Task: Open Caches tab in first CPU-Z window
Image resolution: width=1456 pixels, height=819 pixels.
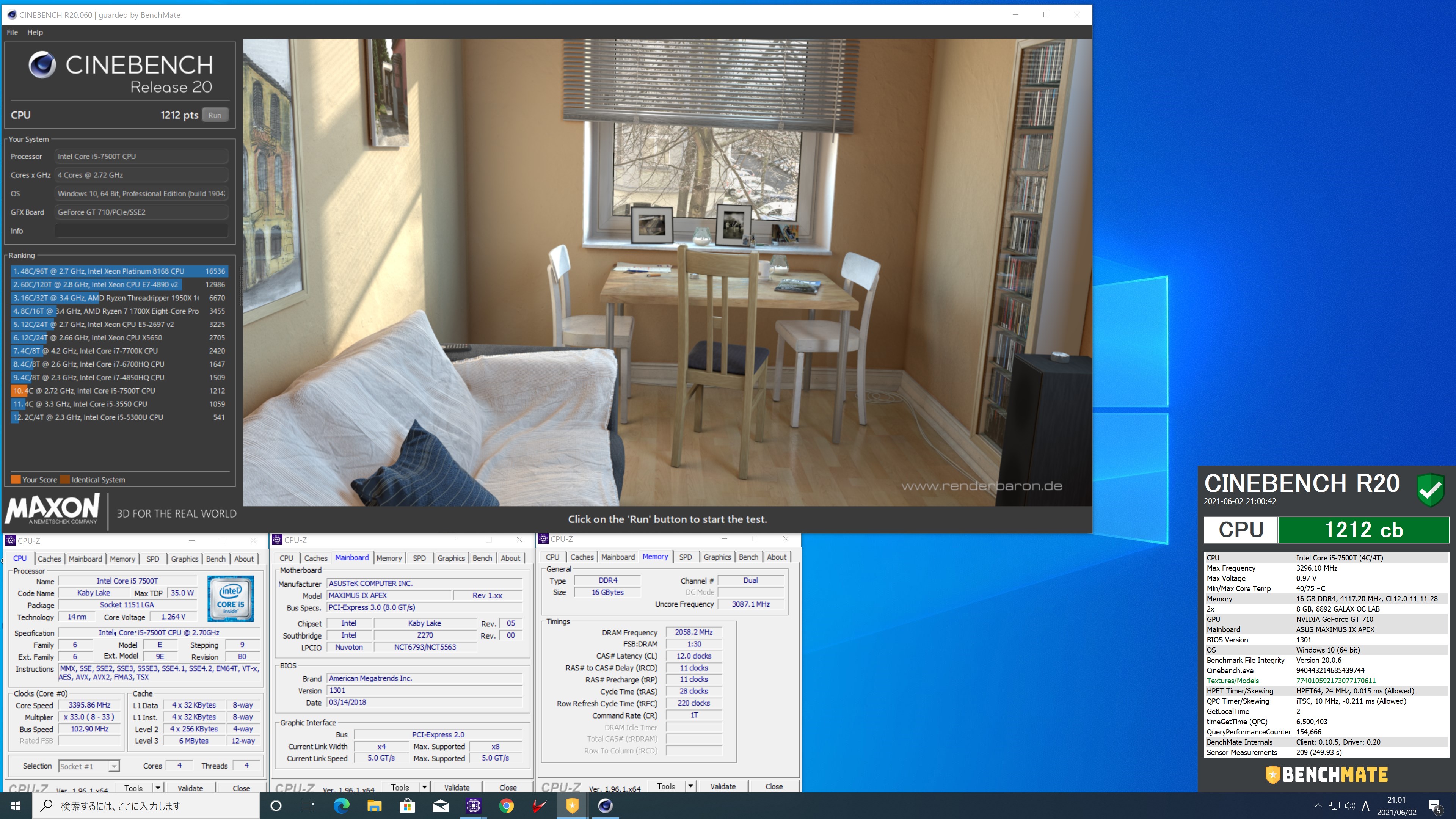Action: pyautogui.click(x=49, y=559)
